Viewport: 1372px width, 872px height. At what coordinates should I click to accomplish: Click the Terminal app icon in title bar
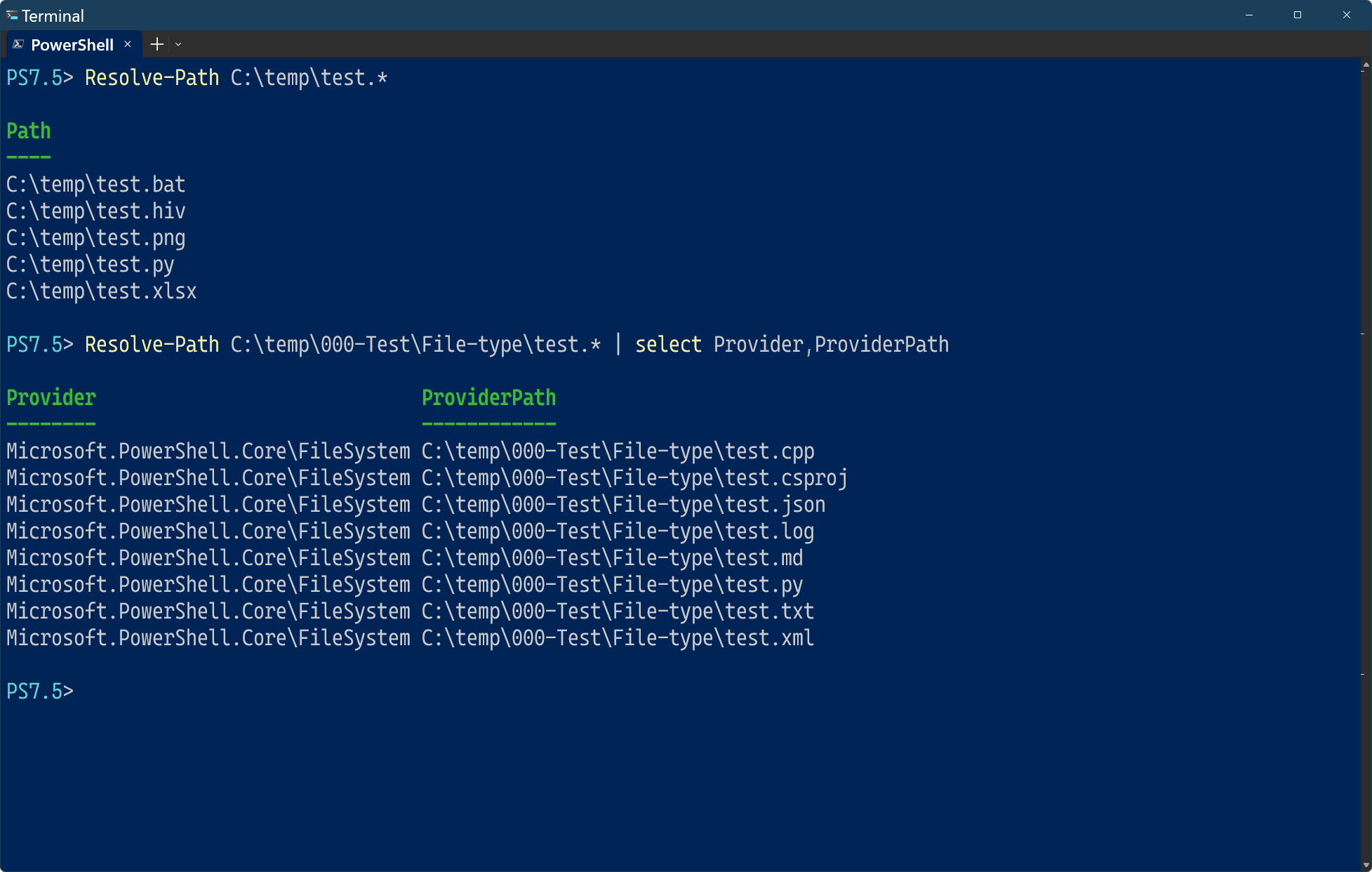(12, 15)
